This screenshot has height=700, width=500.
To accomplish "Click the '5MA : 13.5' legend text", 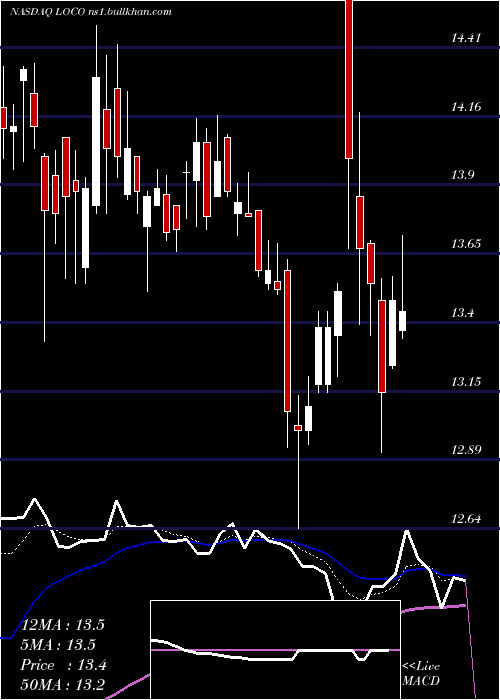I will 58,645.
